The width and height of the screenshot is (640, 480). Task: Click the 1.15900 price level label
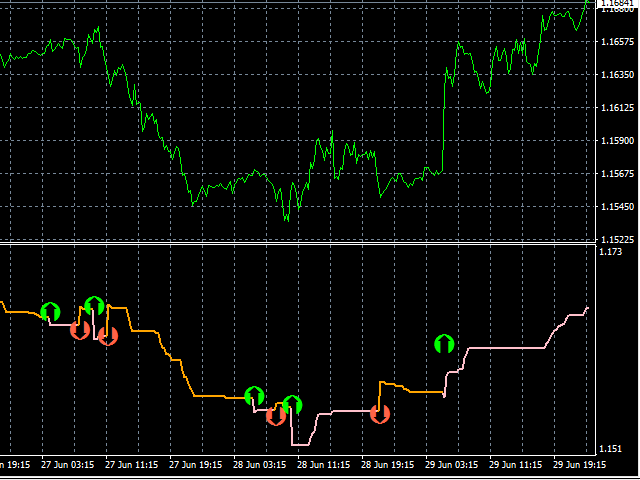[x=618, y=141]
